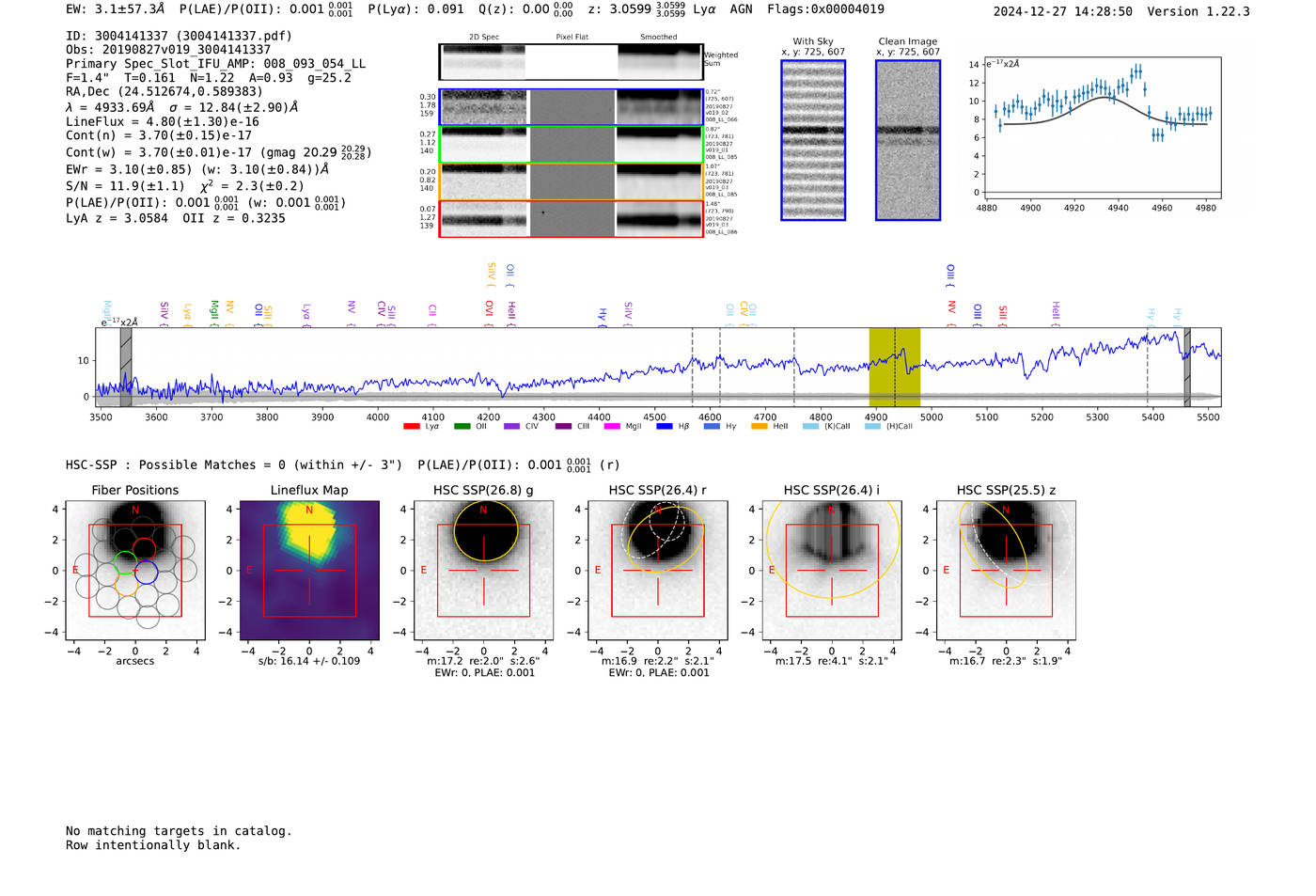Click the green fiber circle in Fiber Positions
Viewport: 1316px width, 896px height.
click(x=124, y=562)
